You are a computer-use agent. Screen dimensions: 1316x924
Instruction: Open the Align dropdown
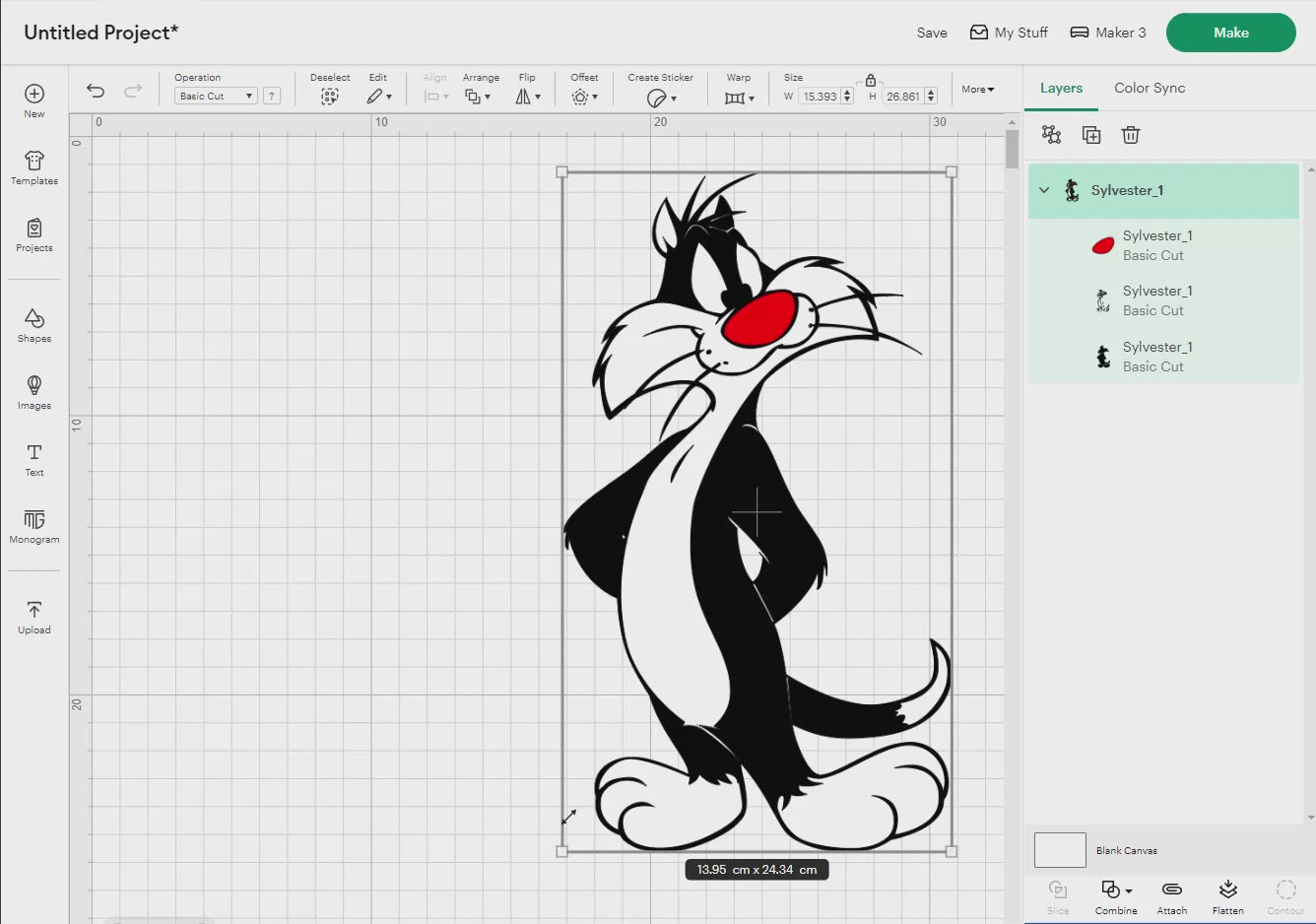[435, 97]
